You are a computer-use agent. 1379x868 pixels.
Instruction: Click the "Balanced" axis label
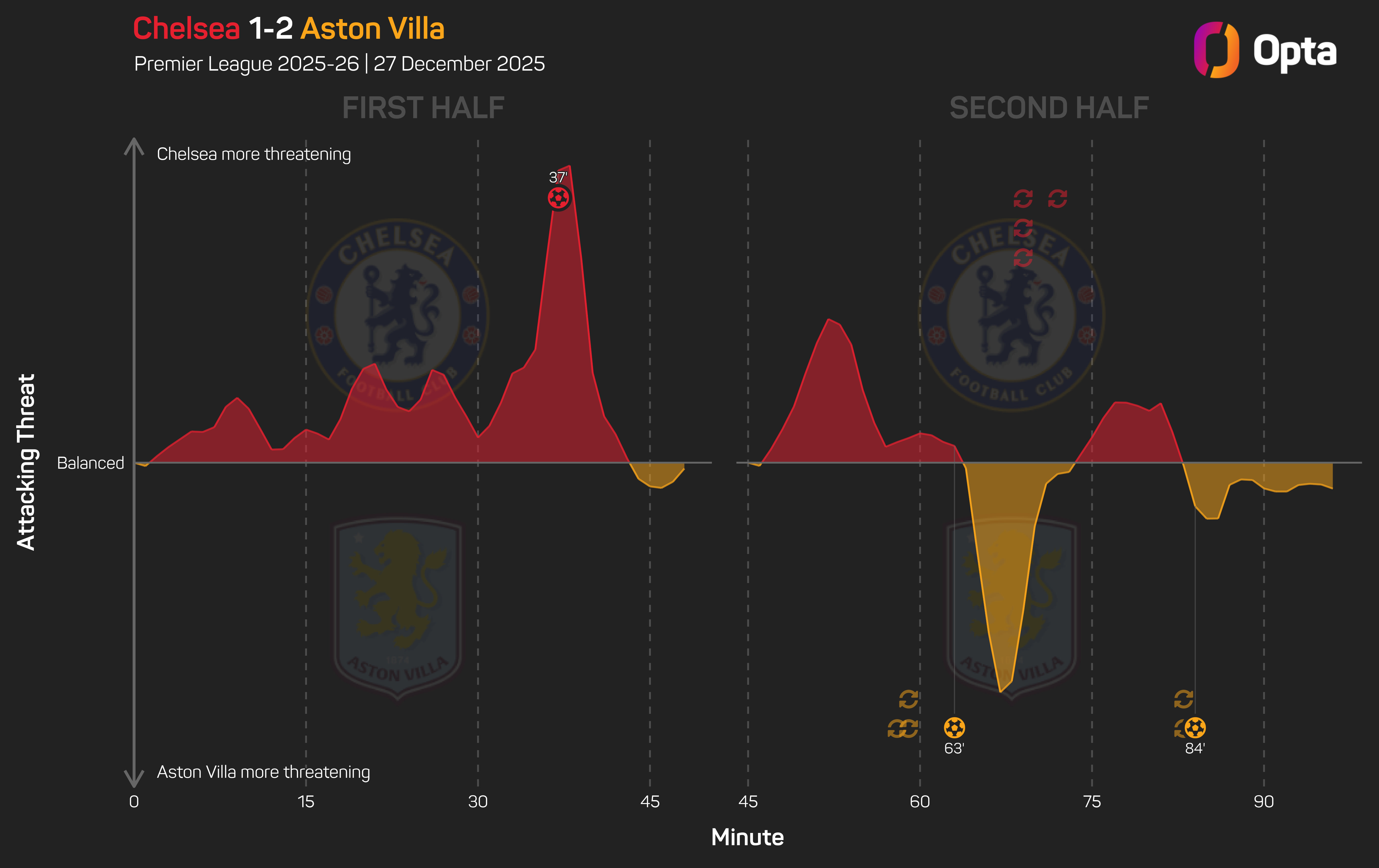coord(90,463)
